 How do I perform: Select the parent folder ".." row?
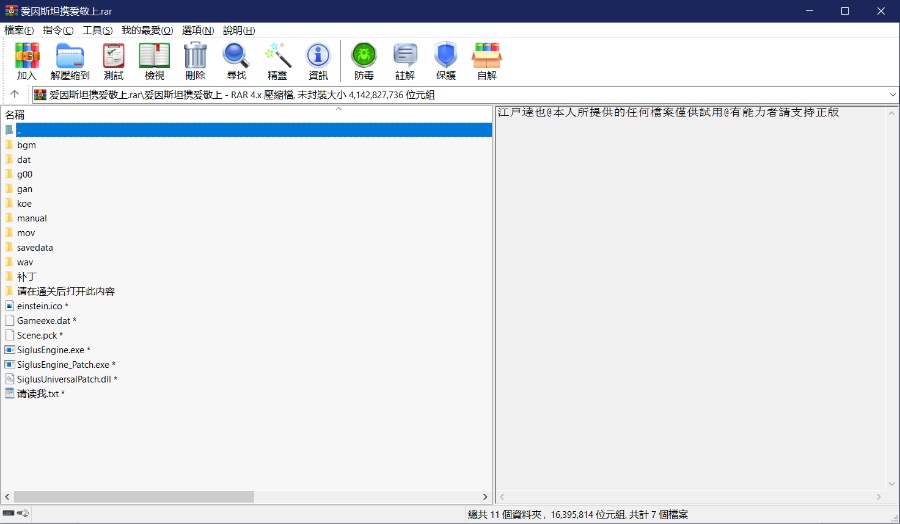(248, 130)
